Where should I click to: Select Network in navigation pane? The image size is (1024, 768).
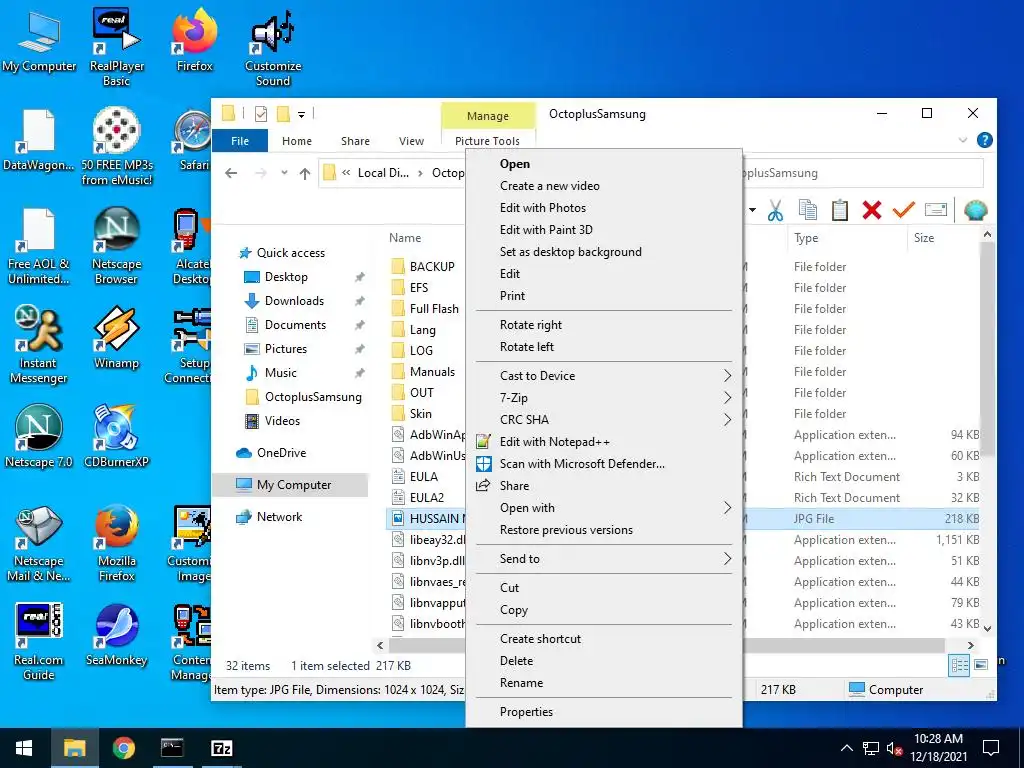coord(280,517)
